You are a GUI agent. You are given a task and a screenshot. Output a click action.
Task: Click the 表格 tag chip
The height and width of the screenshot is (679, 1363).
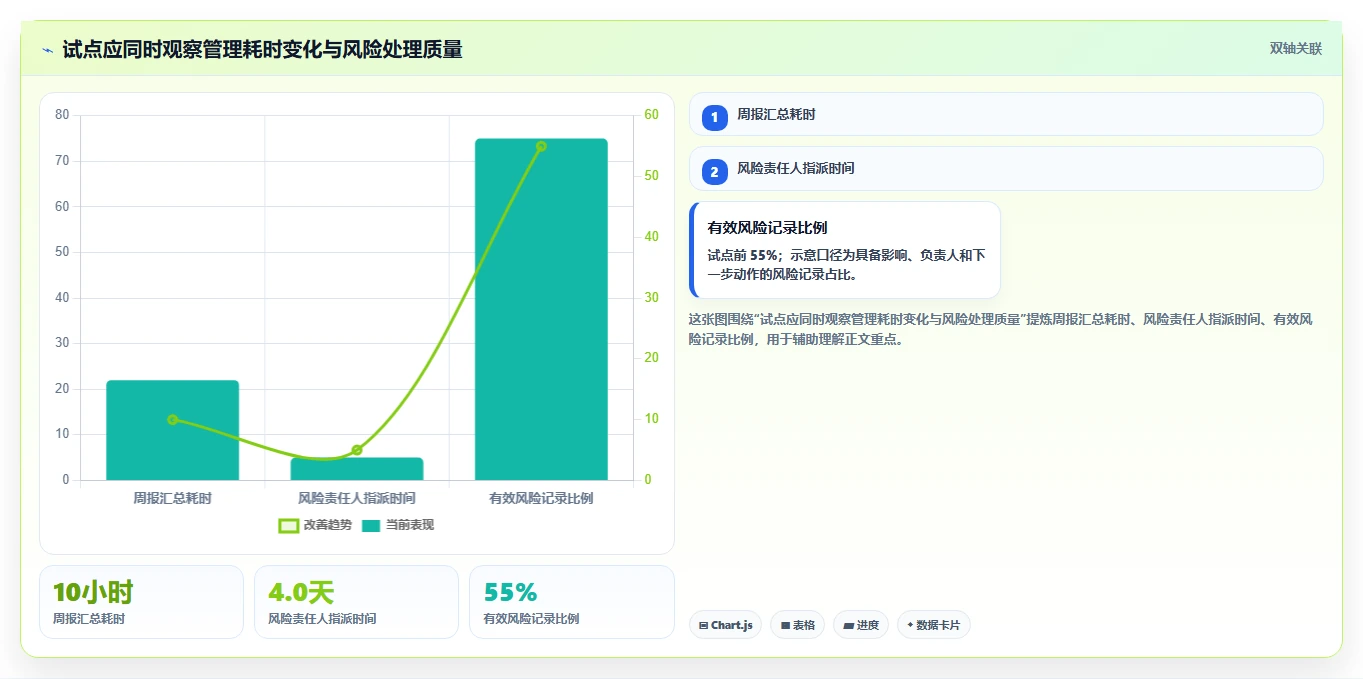(x=797, y=625)
